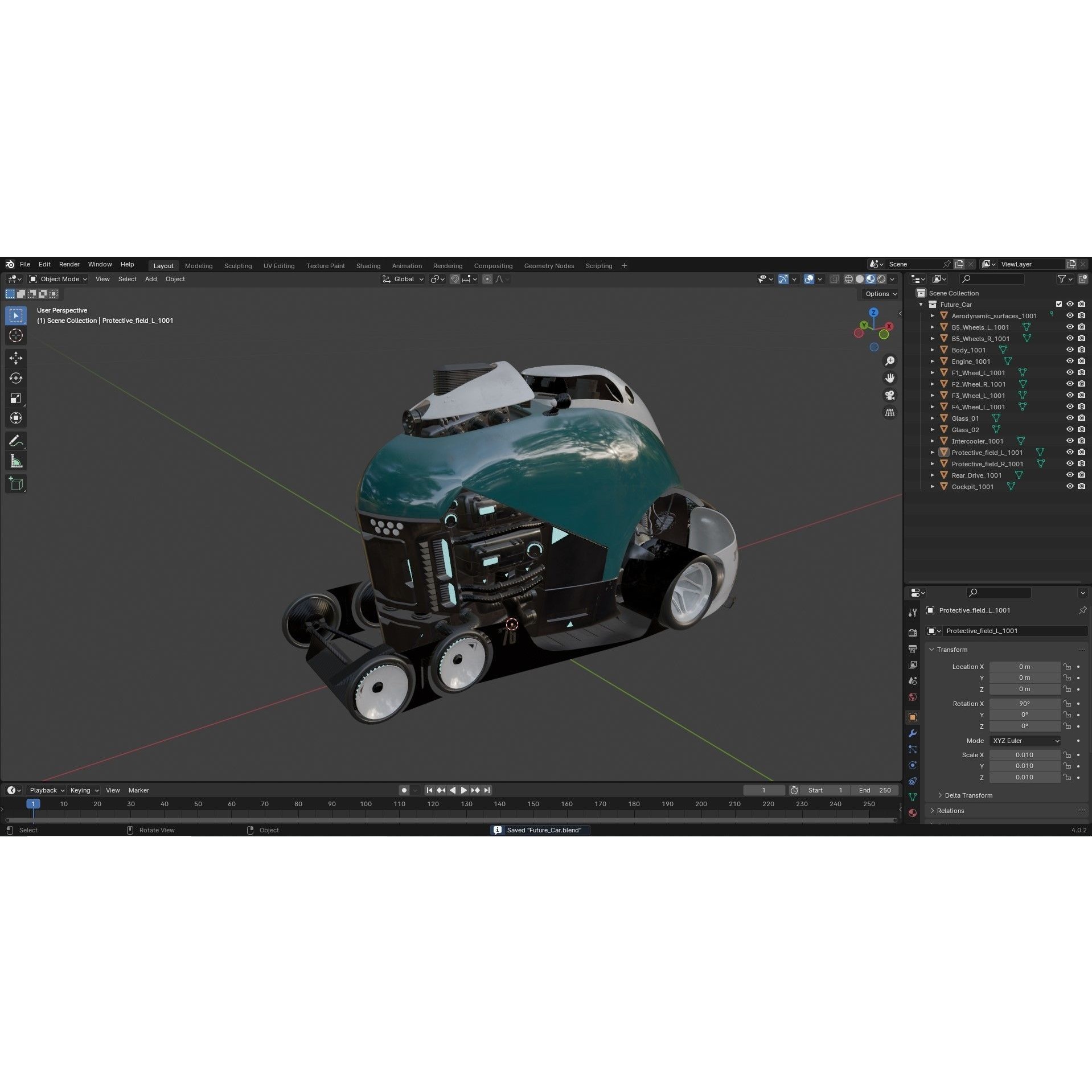Hide Engine_1001 in the viewport
The width and height of the screenshot is (1092, 1092).
(1070, 361)
